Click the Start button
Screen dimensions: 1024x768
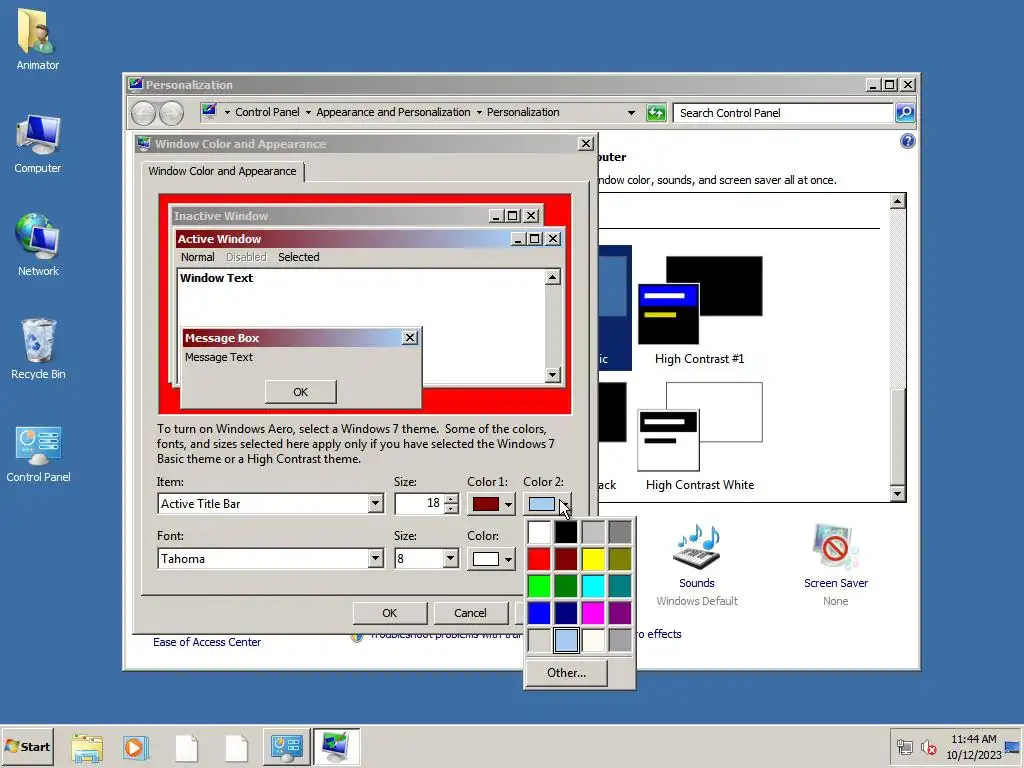pos(27,746)
